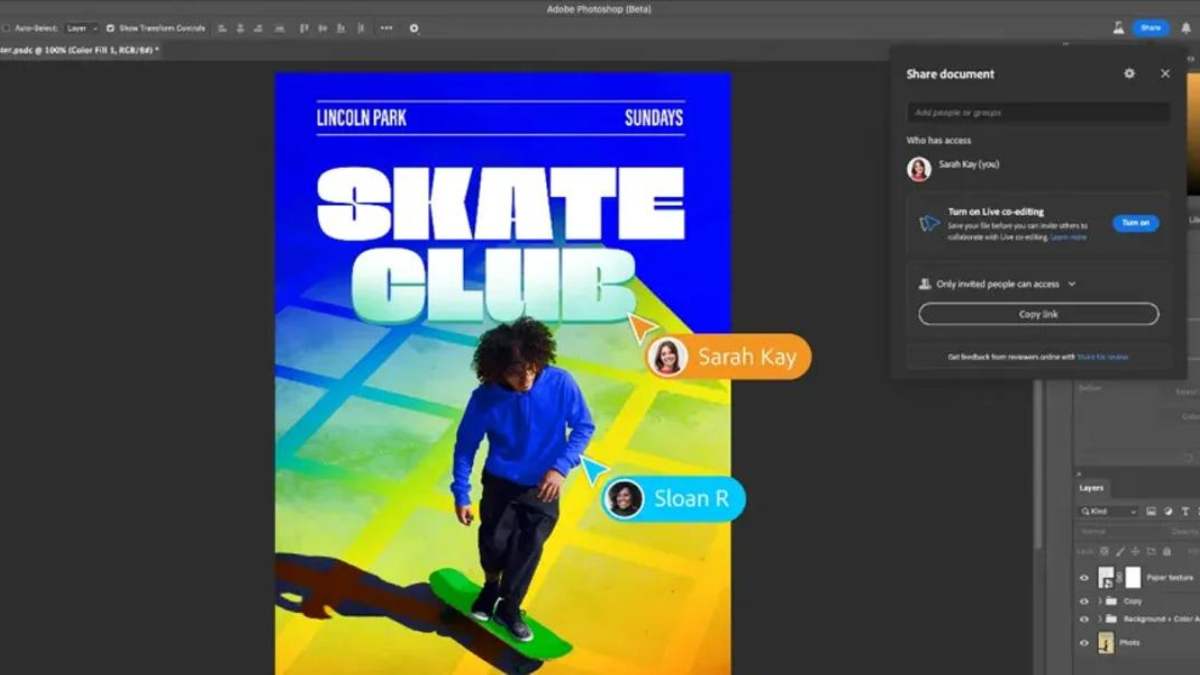Filter layers by type layers icon
The image size is (1200, 675).
1185,512
